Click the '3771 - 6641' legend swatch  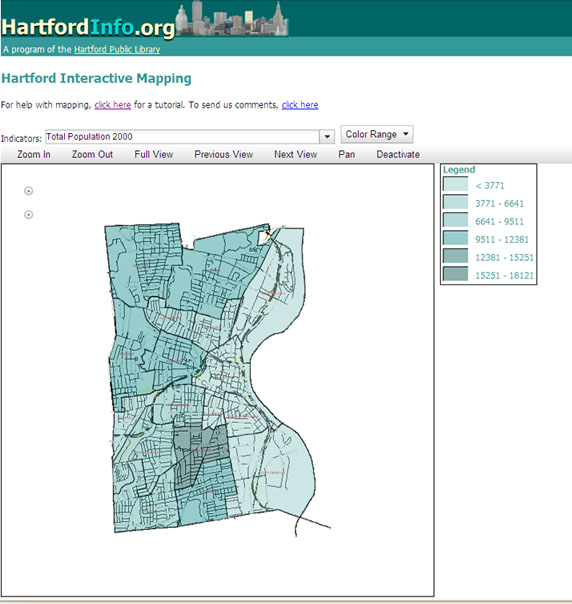[455, 202]
